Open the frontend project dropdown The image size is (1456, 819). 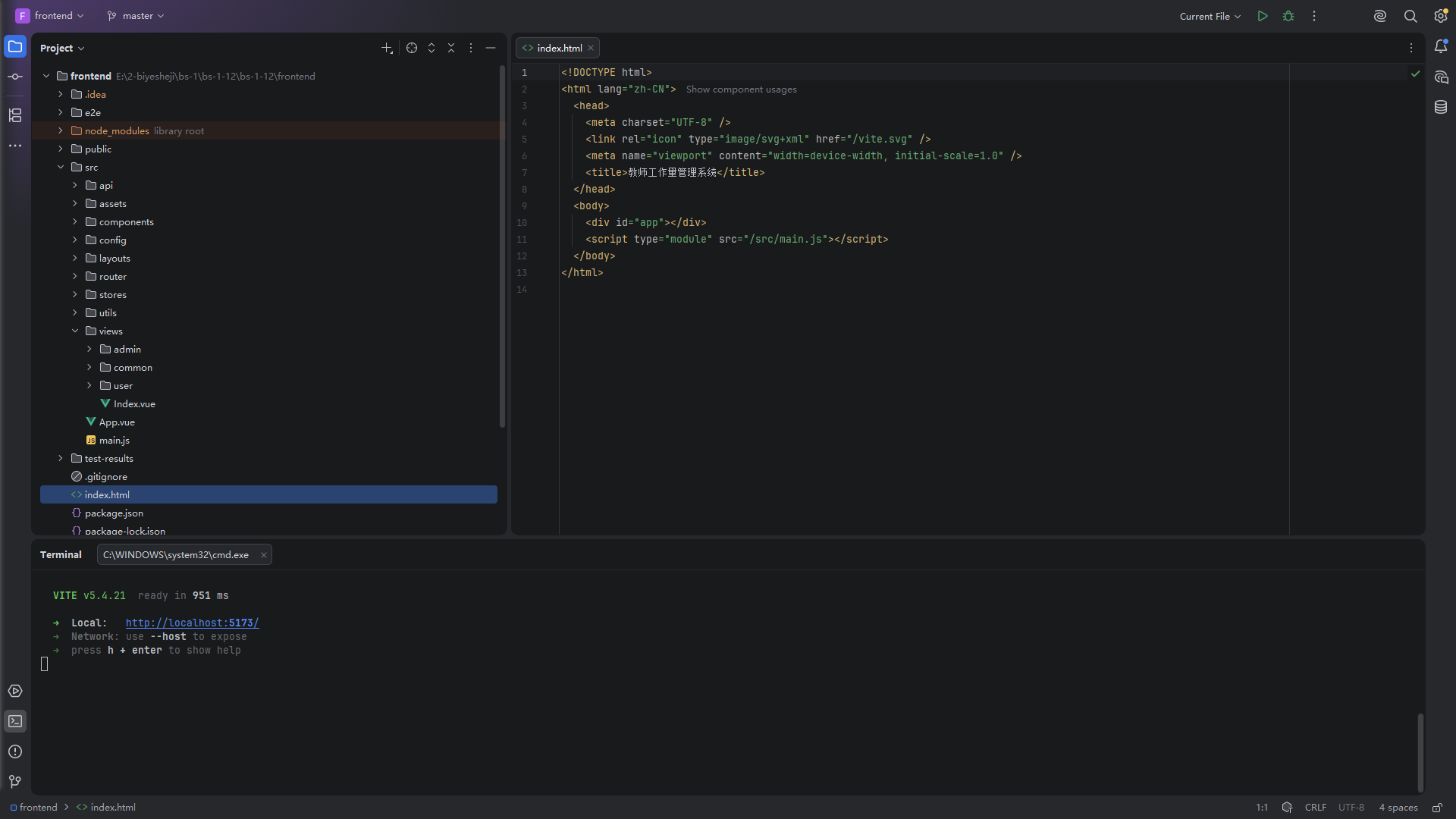pos(50,16)
